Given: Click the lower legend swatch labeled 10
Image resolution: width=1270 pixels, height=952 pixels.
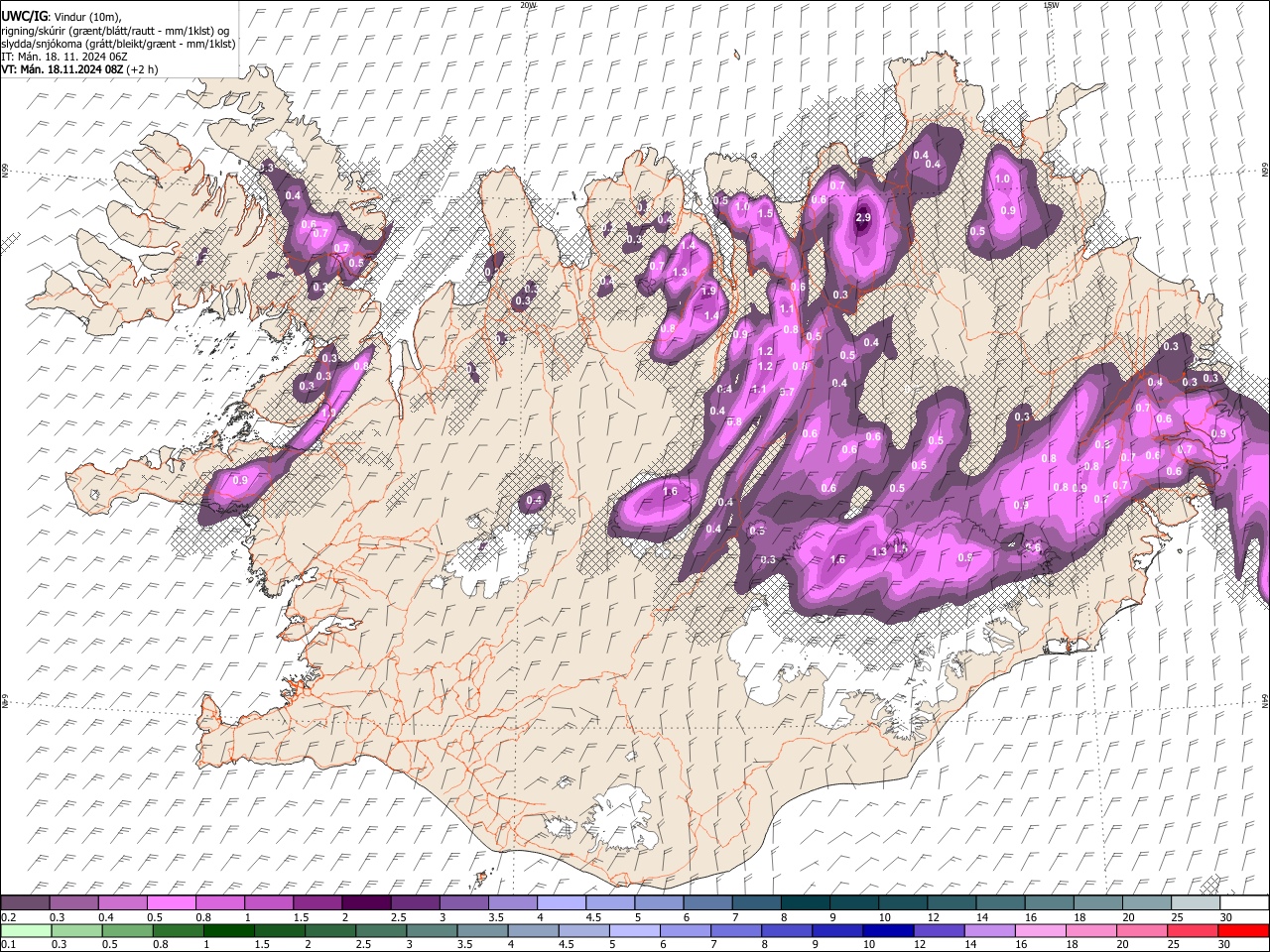Looking at the screenshot, I should pos(889,930).
